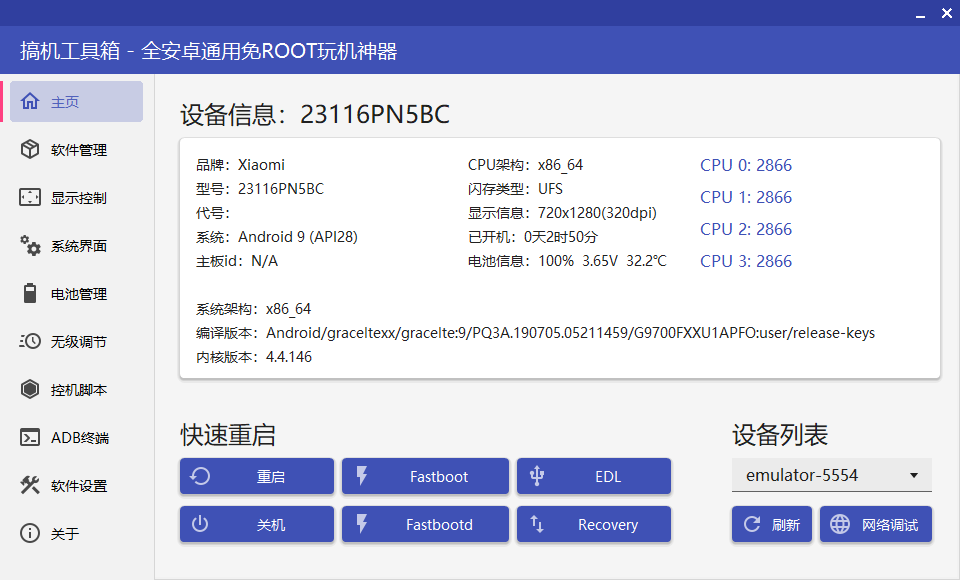Viewport: 960px width, 580px height.
Task: Open 无级调节 adjustment icon in sidebar
Action: pyautogui.click(x=30, y=341)
